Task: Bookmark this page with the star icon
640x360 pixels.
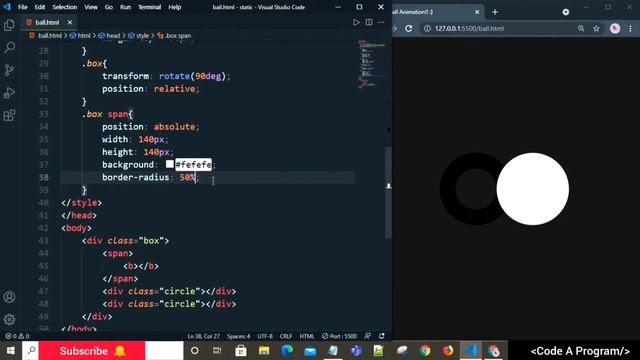Action: [596, 29]
